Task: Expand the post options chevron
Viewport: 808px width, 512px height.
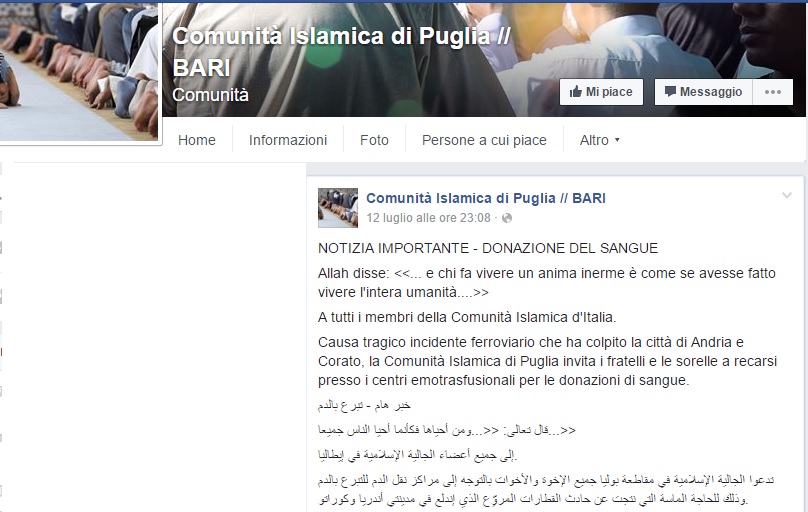Action: click(786, 195)
